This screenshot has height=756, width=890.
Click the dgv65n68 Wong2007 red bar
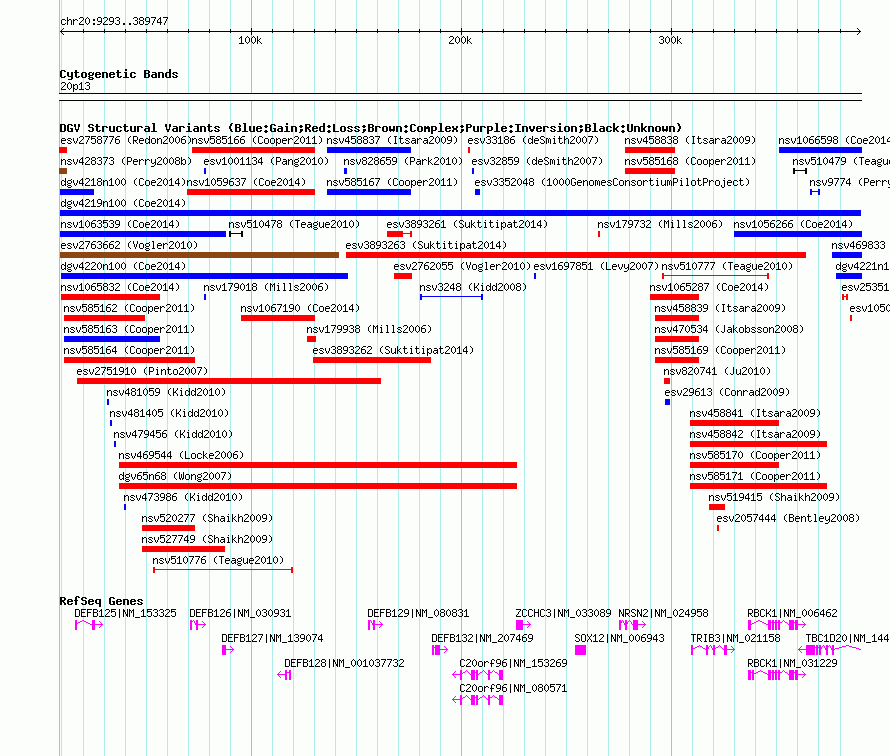pos(318,486)
